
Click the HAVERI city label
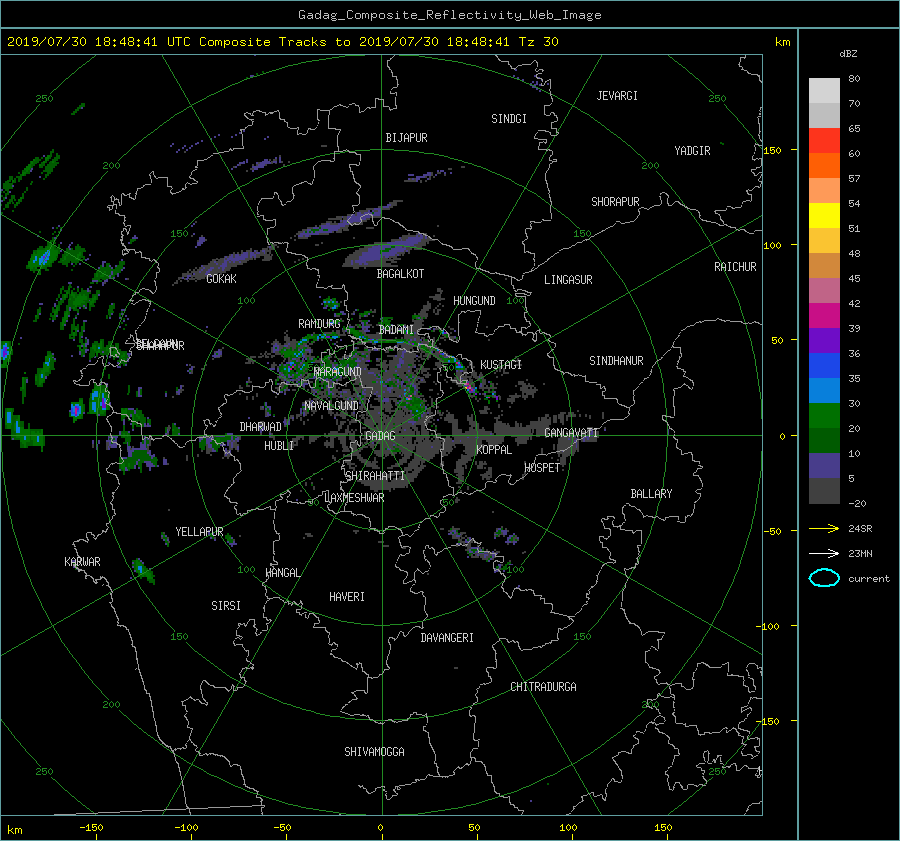[x=347, y=597]
